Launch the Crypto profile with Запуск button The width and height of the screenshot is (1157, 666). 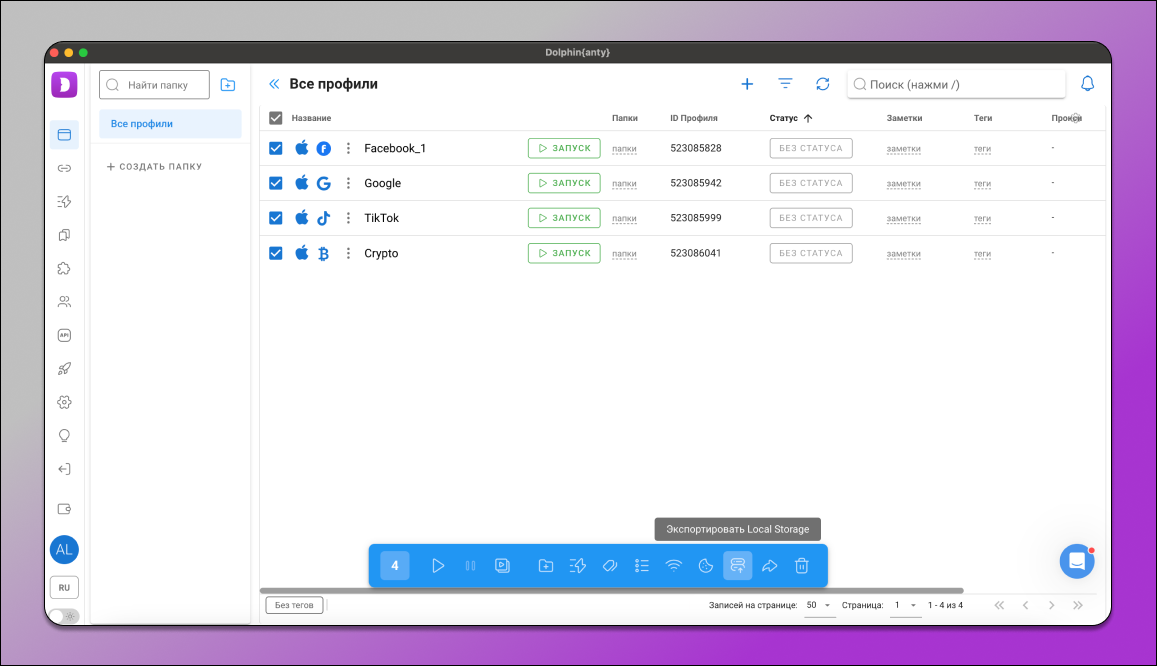pos(564,253)
